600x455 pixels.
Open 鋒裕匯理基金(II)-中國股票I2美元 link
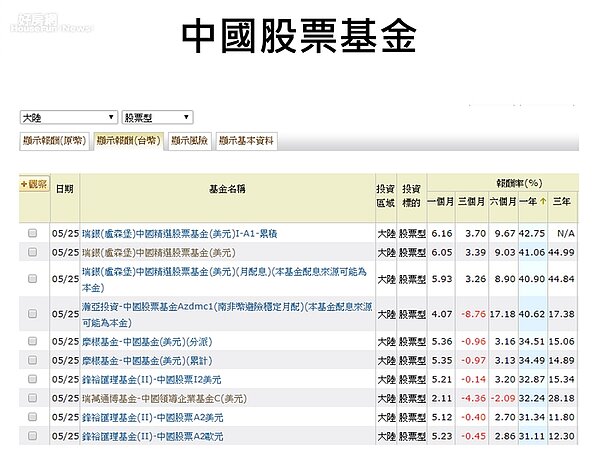click(152, 380)
